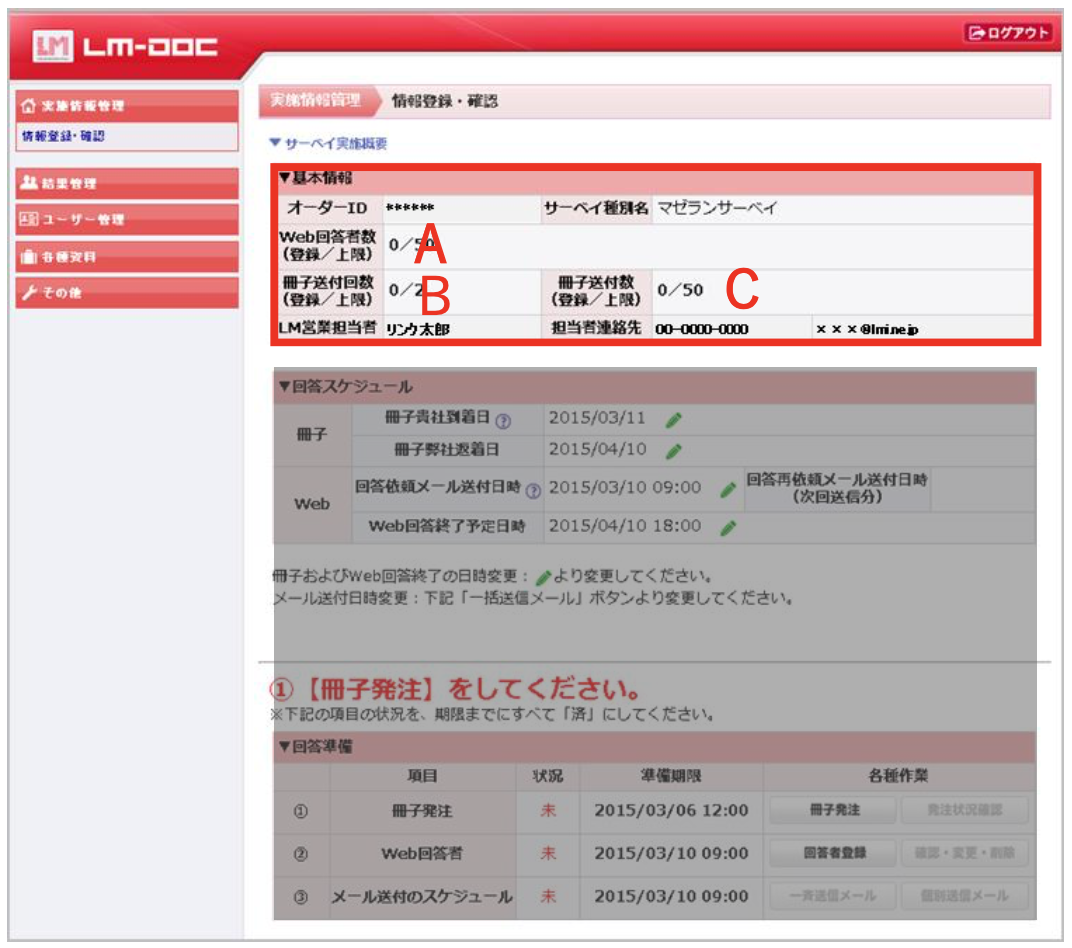The width and height of the screenshot is (1072, 948).
Task: Edit the 冊子弊社返着日 date with pencil icon
Action: click(674, 451)
